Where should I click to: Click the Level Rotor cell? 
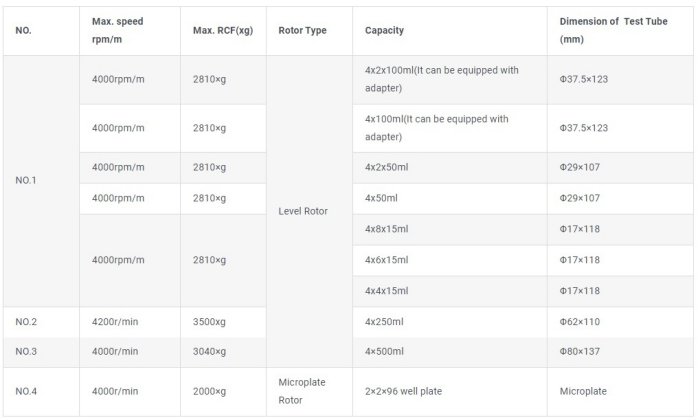pyautogui.click(x=302, y=211)
